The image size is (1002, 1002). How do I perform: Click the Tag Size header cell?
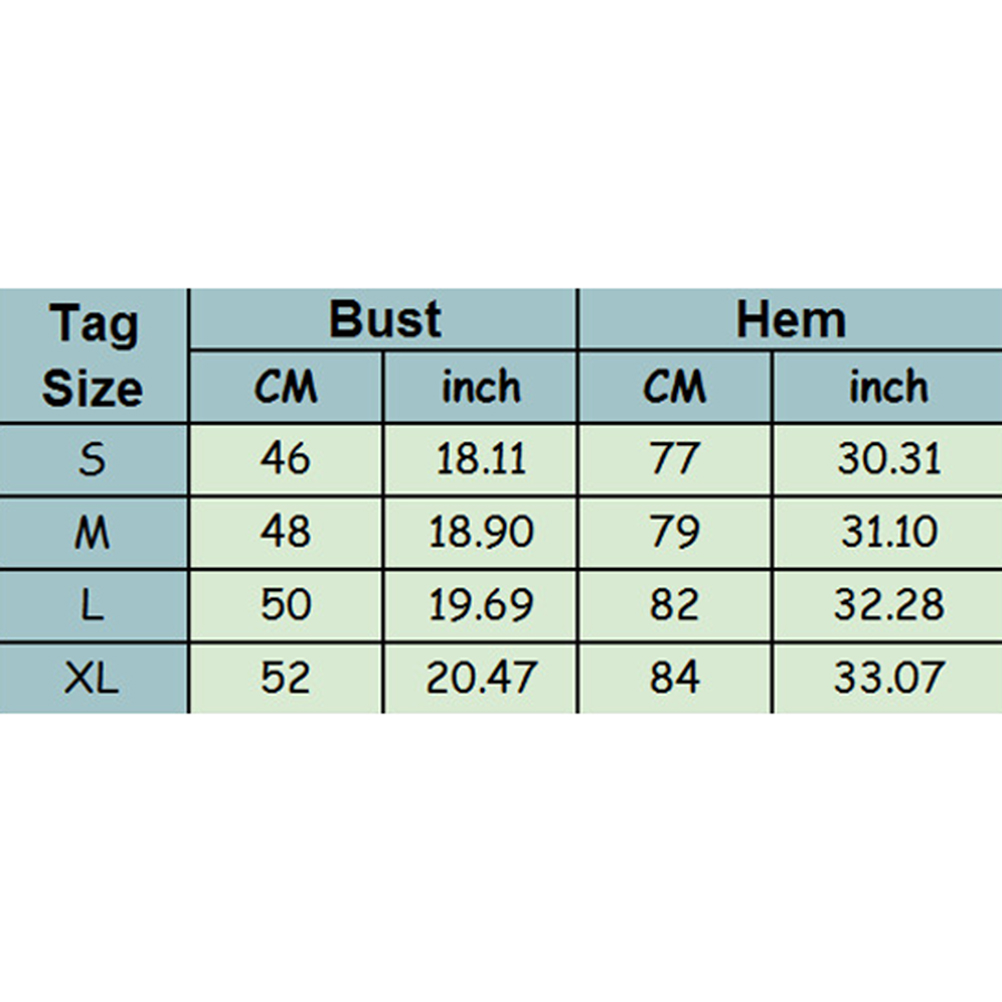coord(93,355)
